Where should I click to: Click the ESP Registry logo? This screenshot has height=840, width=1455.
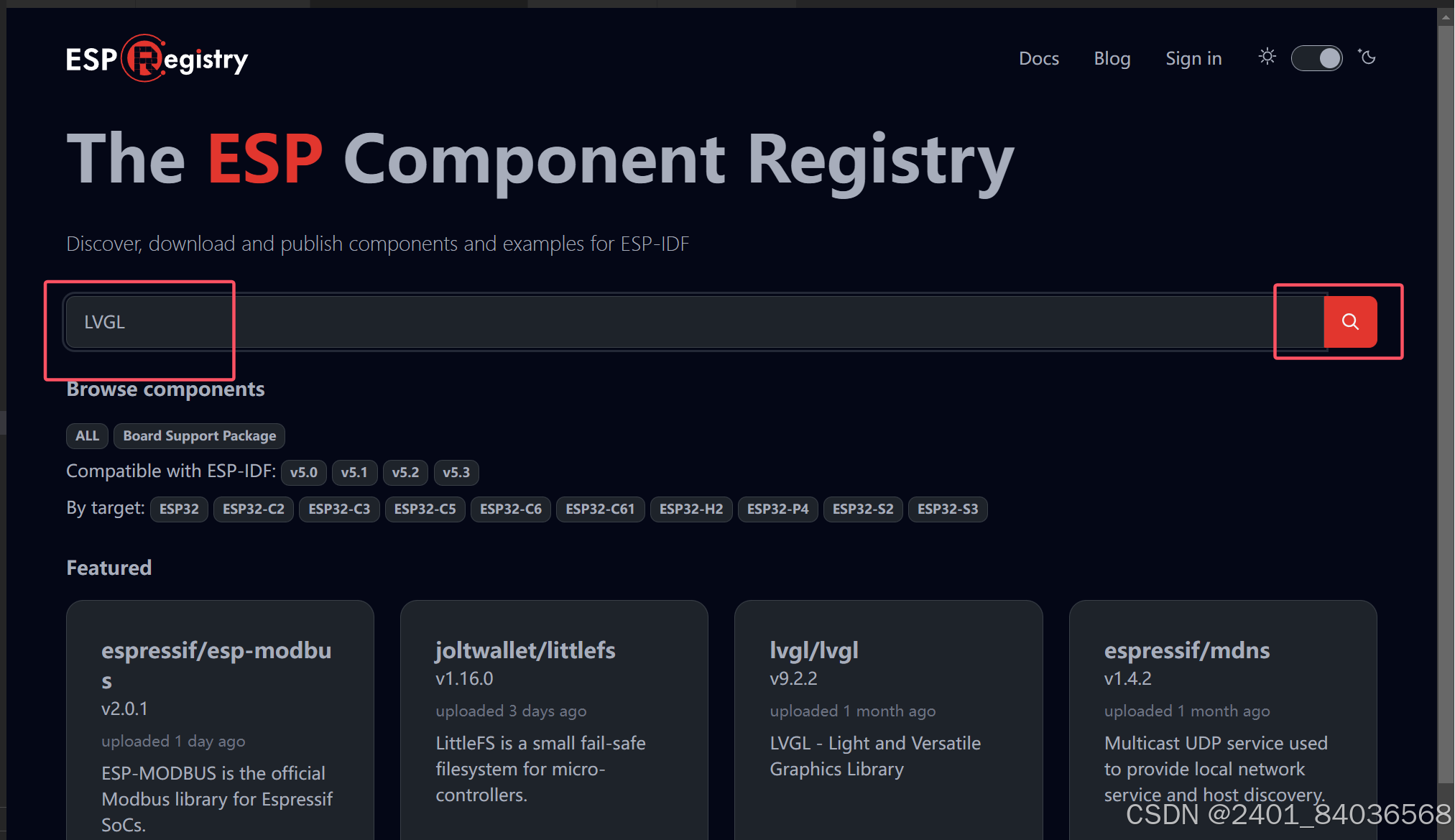157,59
